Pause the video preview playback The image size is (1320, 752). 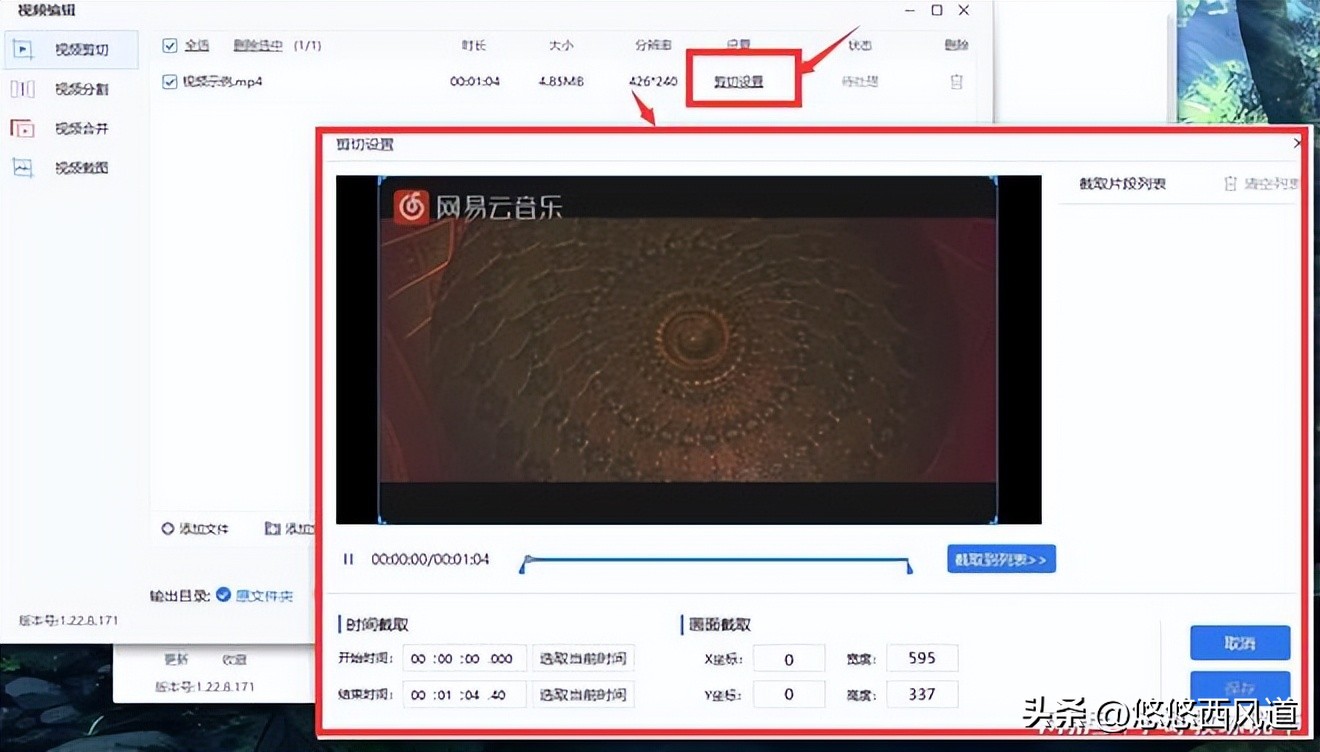click(347, 559)
